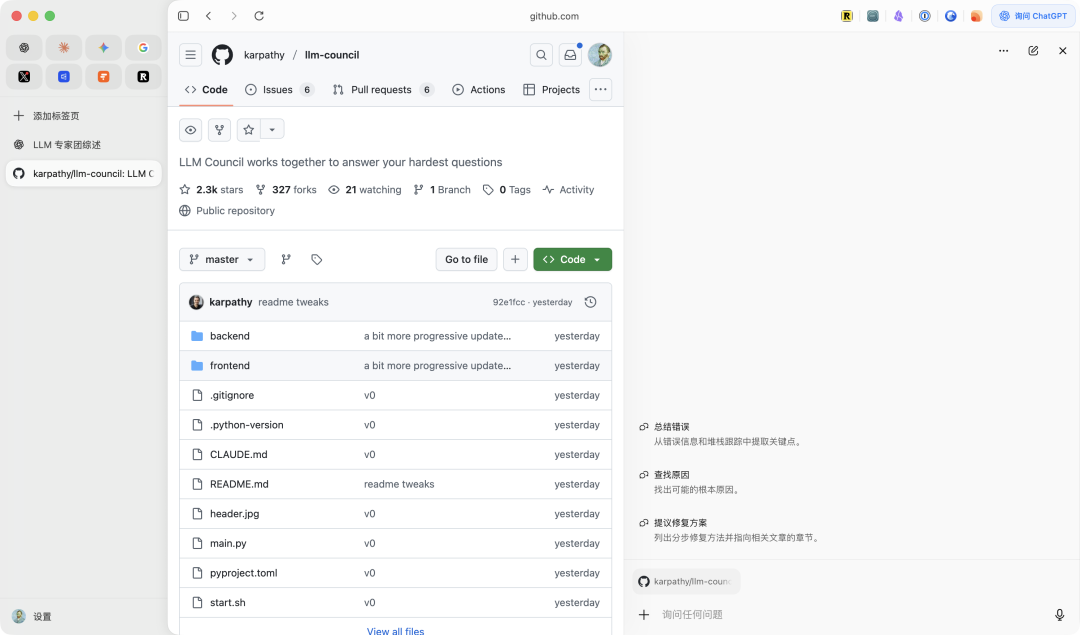
Task: View commit history clock icon
Action: click(590, 302)
